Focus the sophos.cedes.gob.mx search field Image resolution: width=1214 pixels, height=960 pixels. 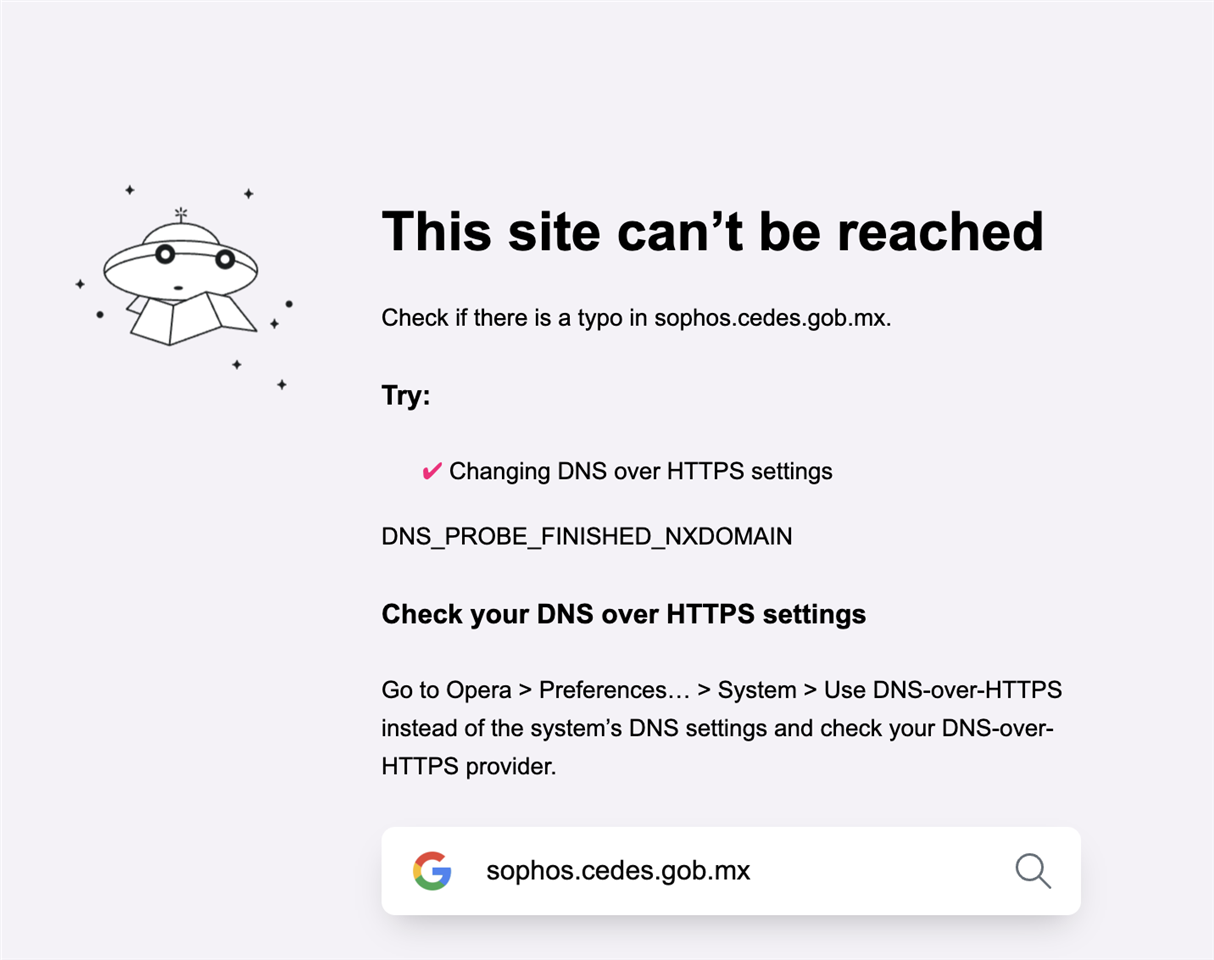[731, 871]
